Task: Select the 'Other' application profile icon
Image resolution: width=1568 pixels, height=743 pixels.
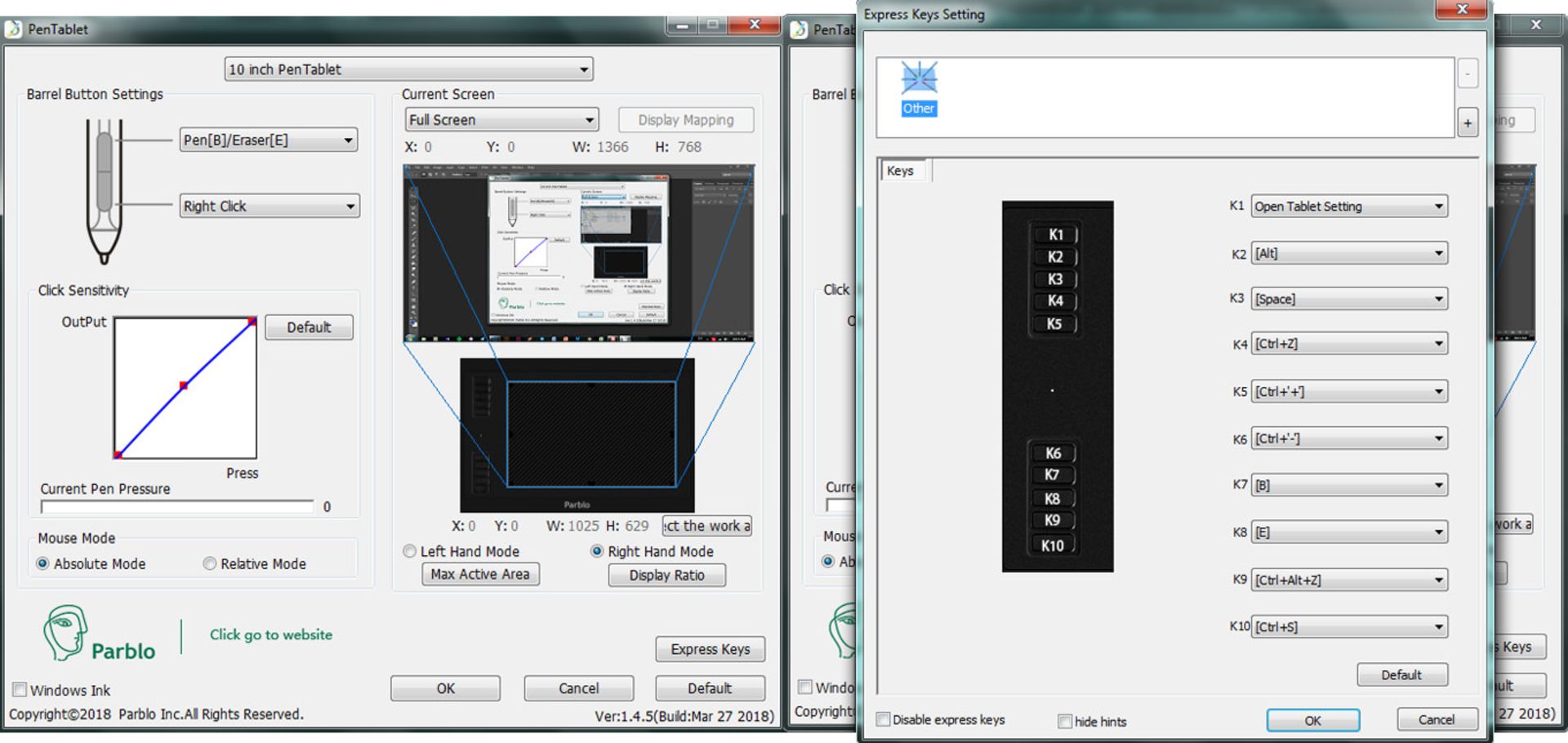Action: coord(919,87)
